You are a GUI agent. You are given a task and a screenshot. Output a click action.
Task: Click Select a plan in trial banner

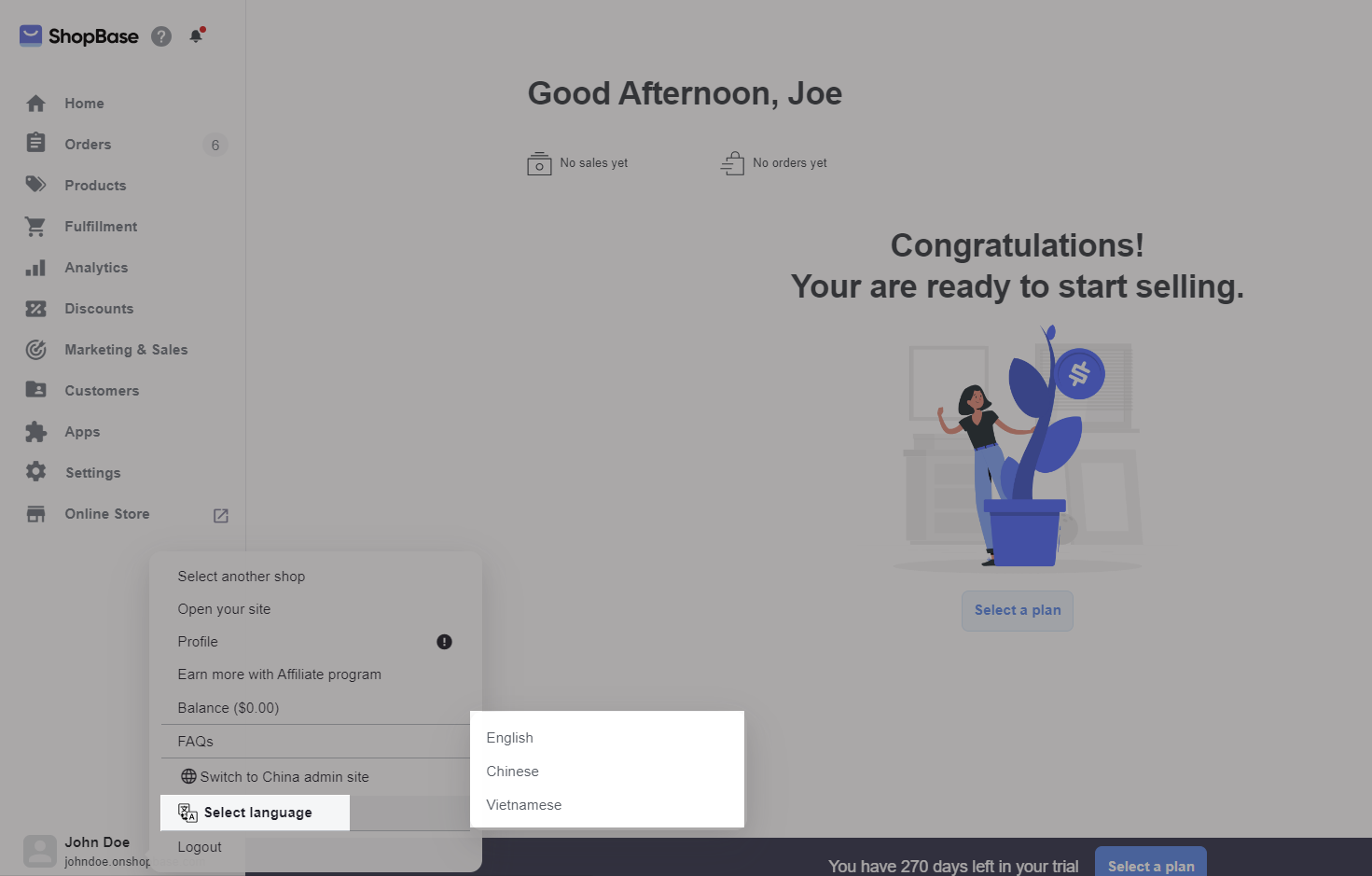pos(1150,865)
